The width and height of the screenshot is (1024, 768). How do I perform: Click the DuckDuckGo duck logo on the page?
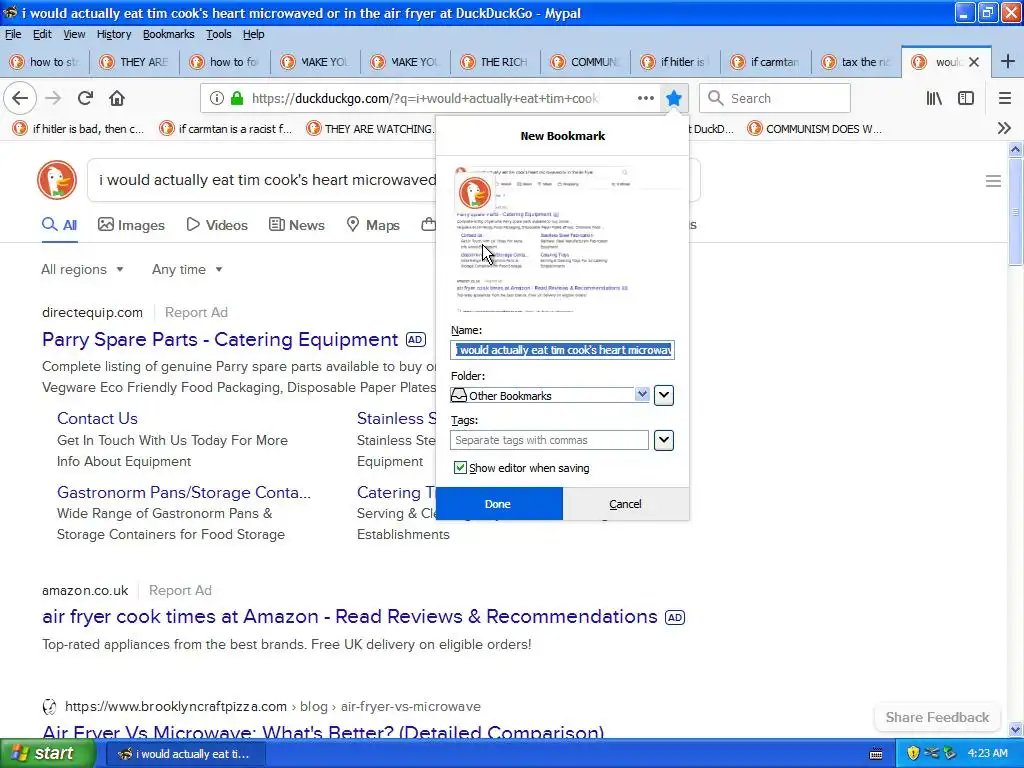point(57,180)
